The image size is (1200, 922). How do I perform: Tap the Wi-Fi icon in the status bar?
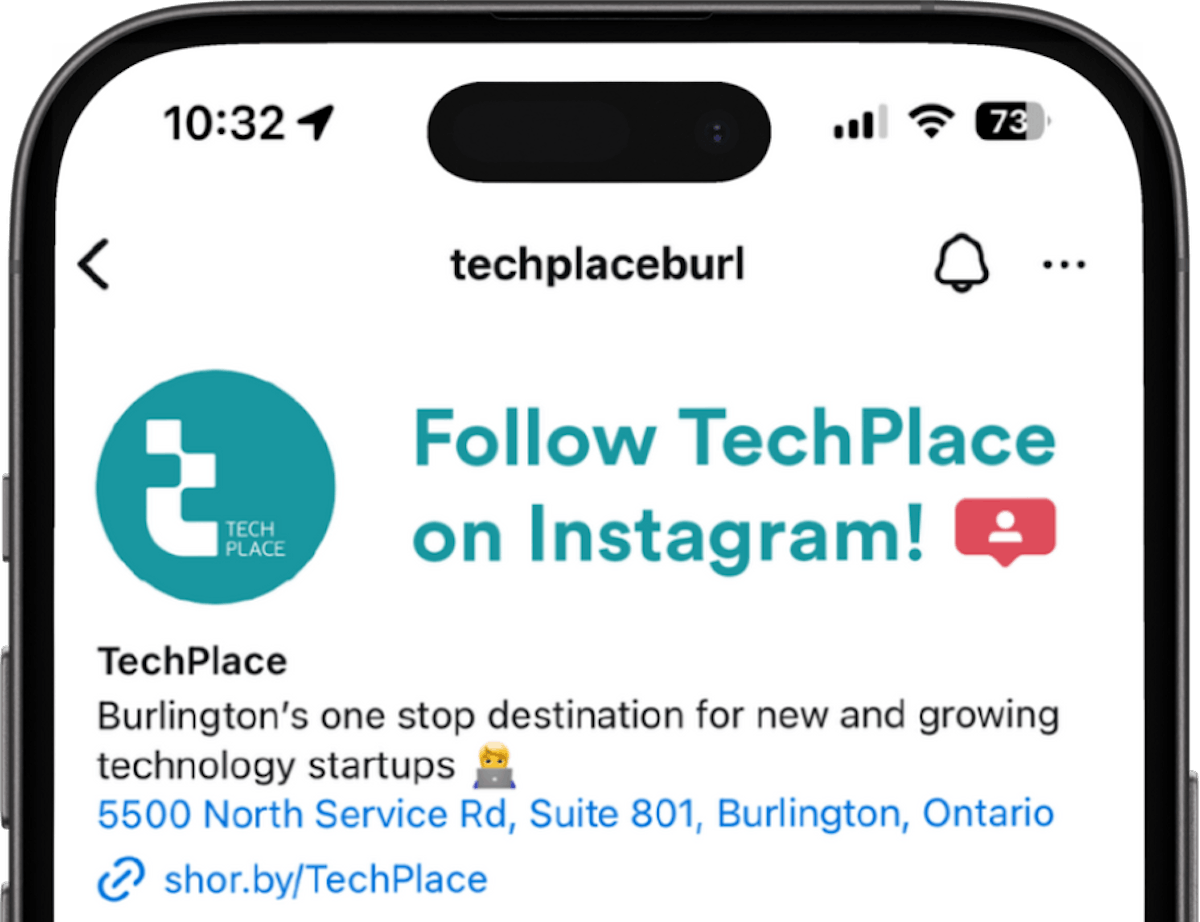pyautogui.click(x=929, y=122)
